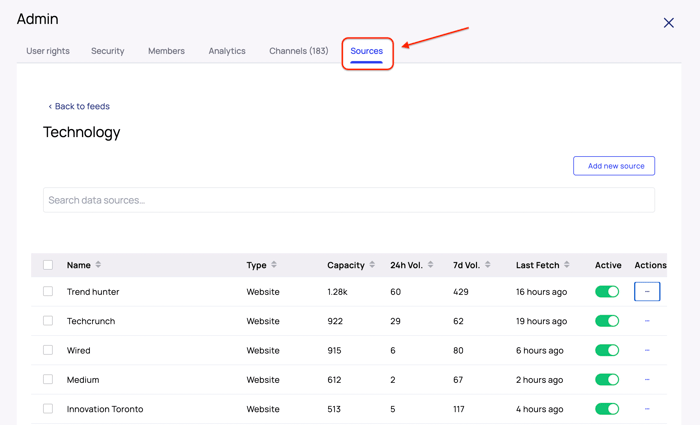Screen dimensions: 700x425
Task: Check the Techcrunch row checkbox
Action: pos(48,321)
